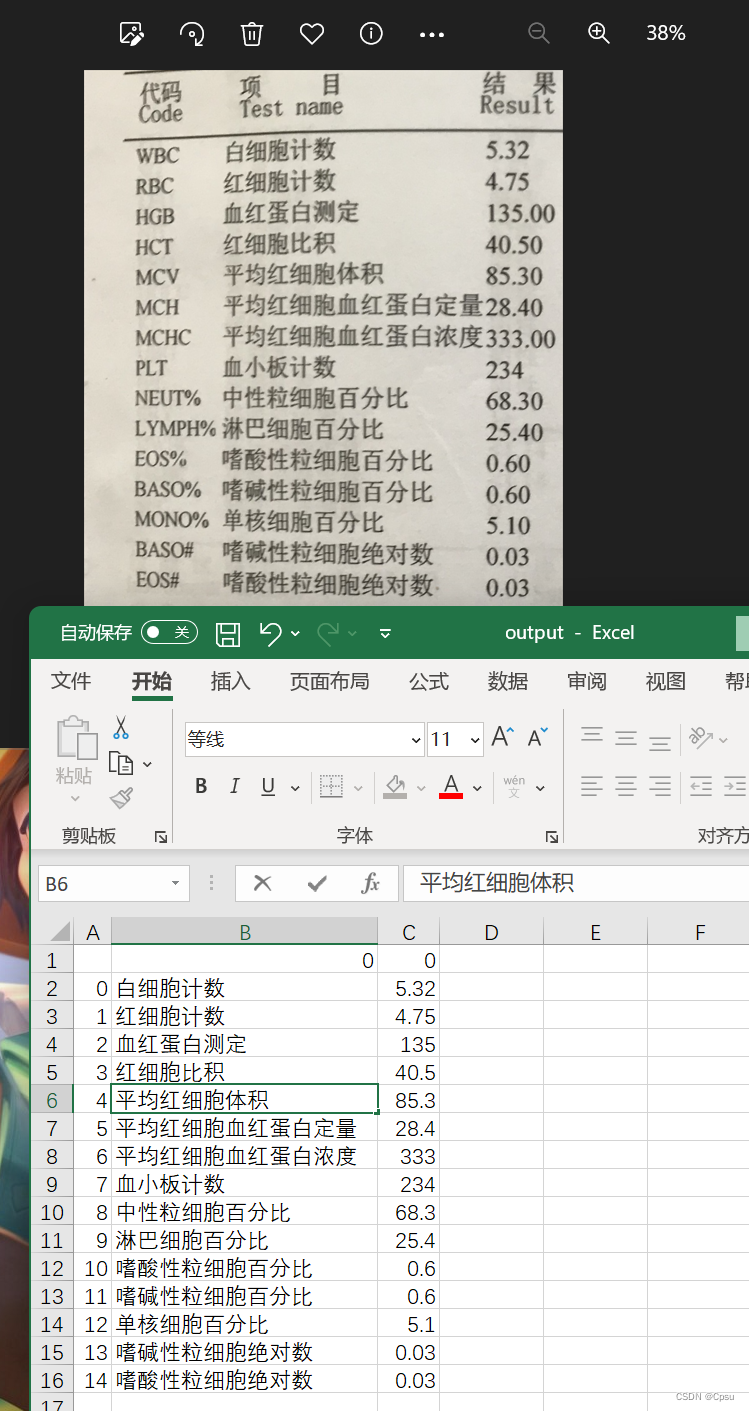Delete the photo with the trash icon

[252, 34]
